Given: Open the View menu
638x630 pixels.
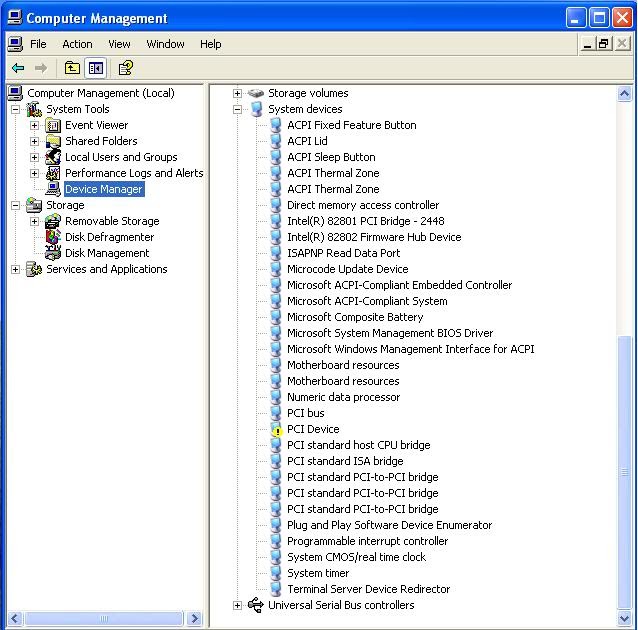Looking at the screenshot, I should [119, 44].
